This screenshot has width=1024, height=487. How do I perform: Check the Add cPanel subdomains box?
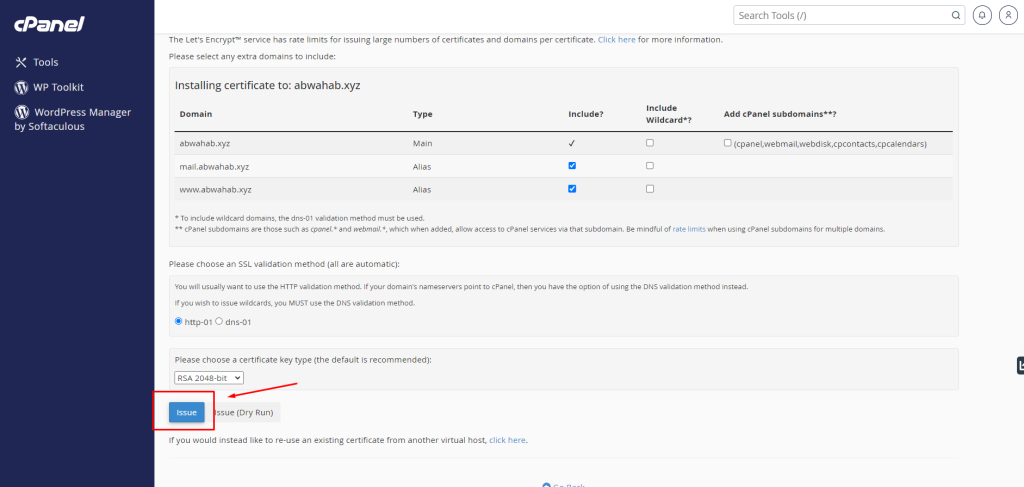pyautogui.click(x=727, y=143)
